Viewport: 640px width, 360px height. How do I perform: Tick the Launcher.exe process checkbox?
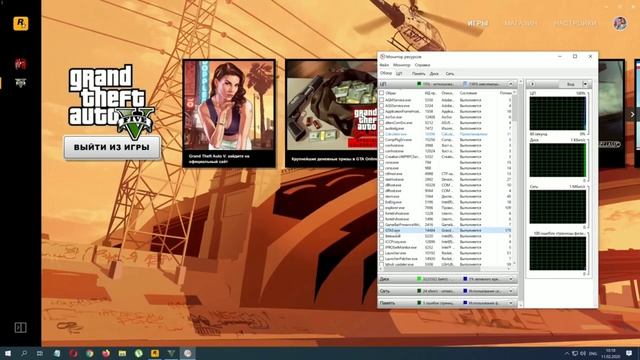tap(382, 253)
